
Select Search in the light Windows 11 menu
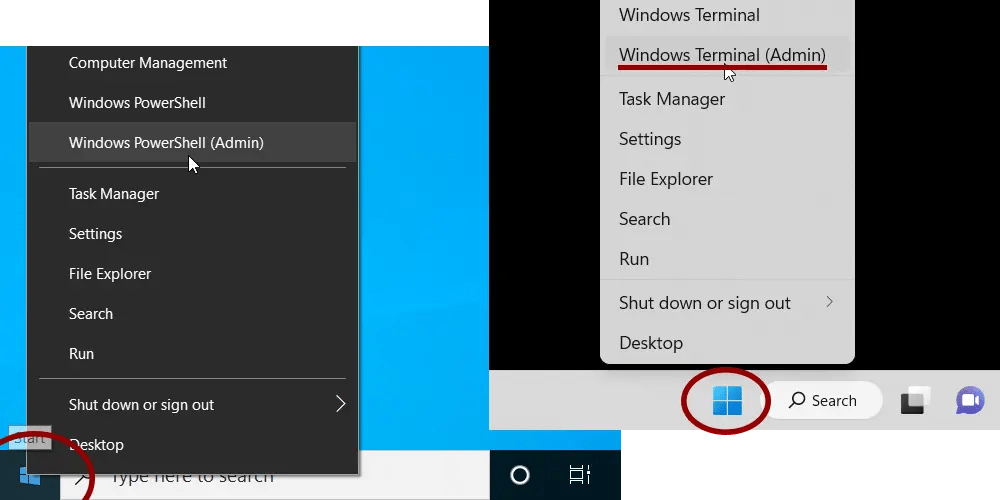[727, 219]
